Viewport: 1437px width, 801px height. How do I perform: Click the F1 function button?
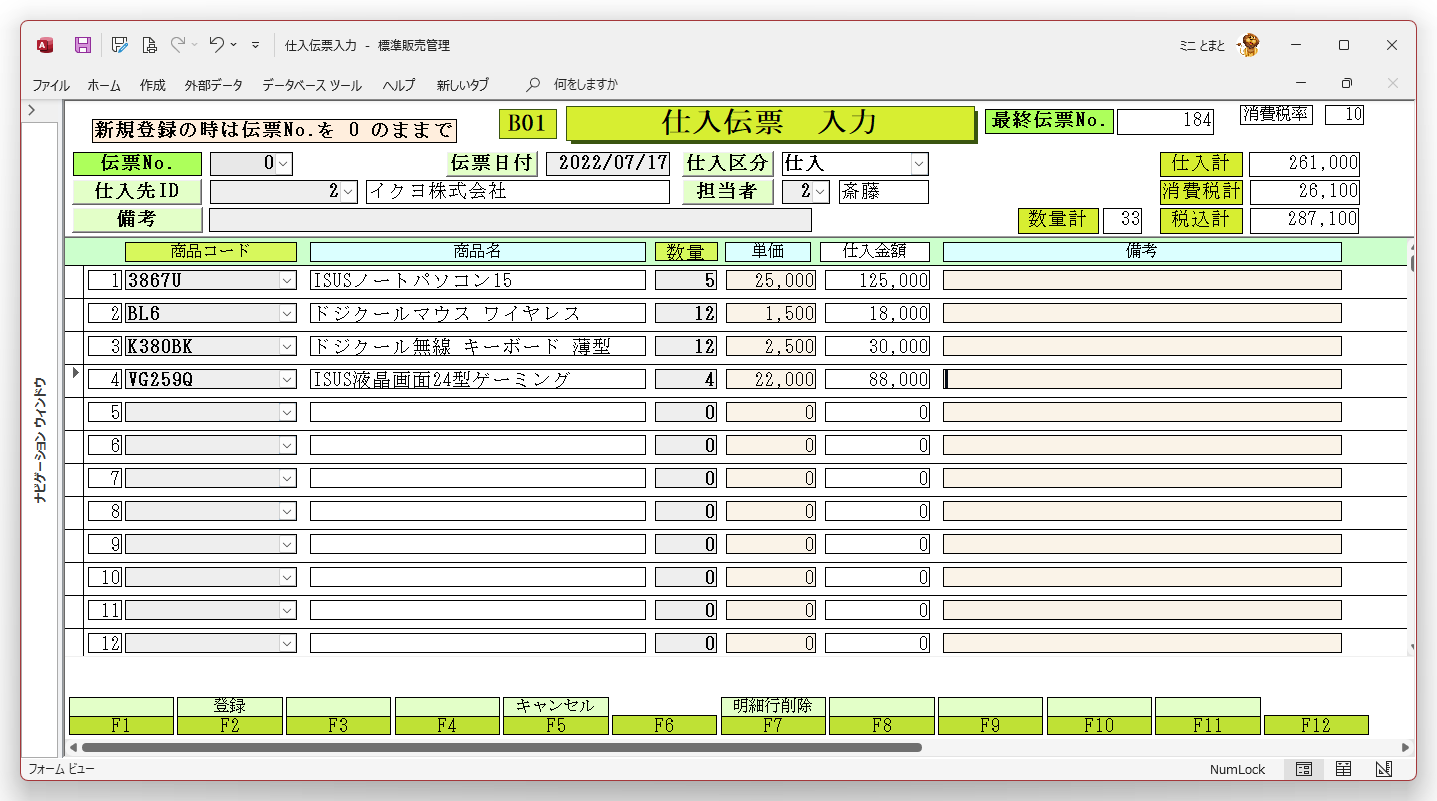tap(121, 716)
